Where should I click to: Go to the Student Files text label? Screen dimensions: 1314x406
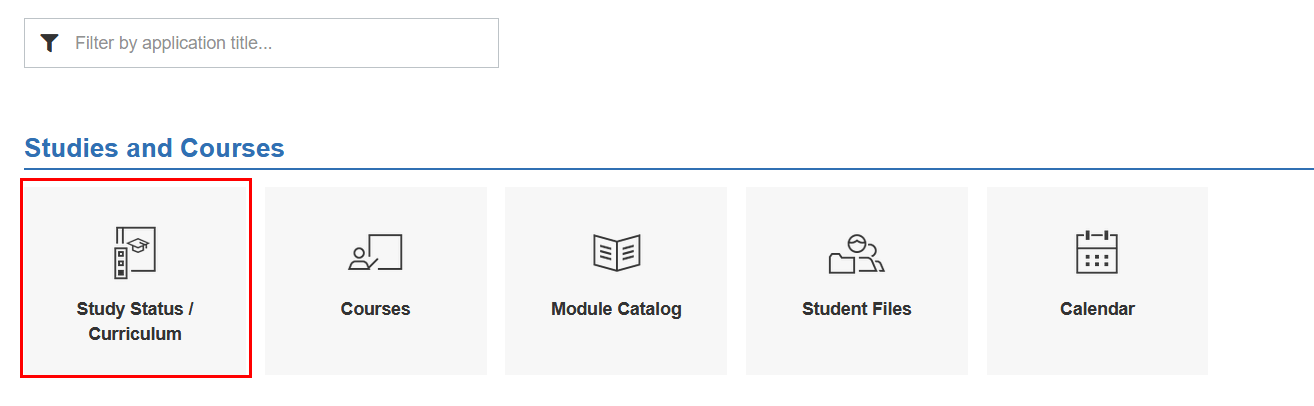[x=856, y=309]
